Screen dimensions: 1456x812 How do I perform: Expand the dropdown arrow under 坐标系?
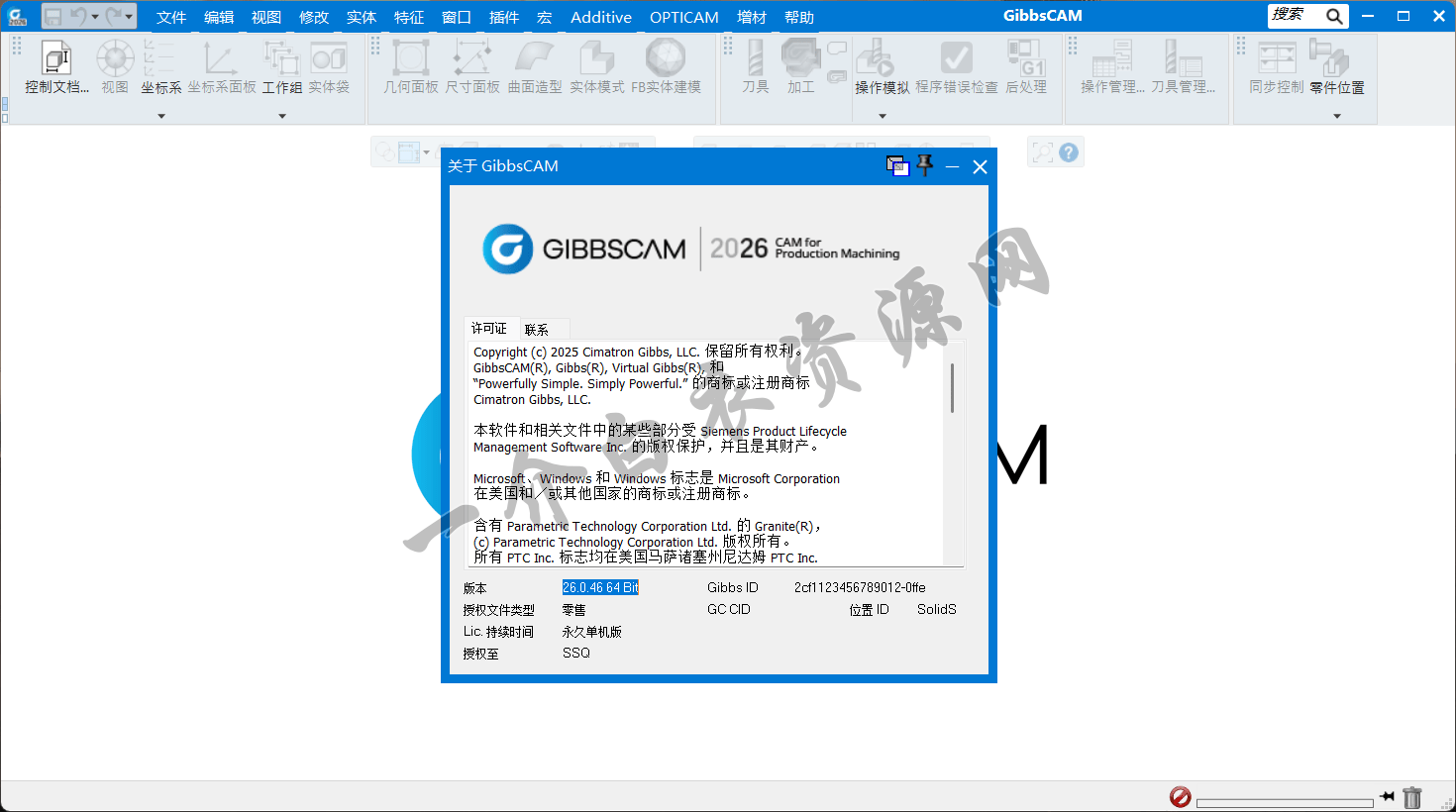click(161, 116)
